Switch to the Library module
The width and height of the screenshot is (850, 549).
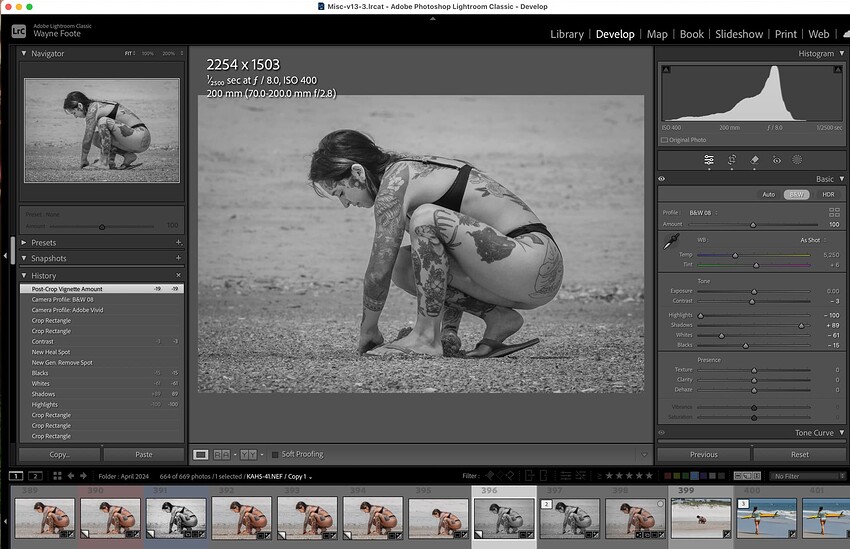point(566,34)
